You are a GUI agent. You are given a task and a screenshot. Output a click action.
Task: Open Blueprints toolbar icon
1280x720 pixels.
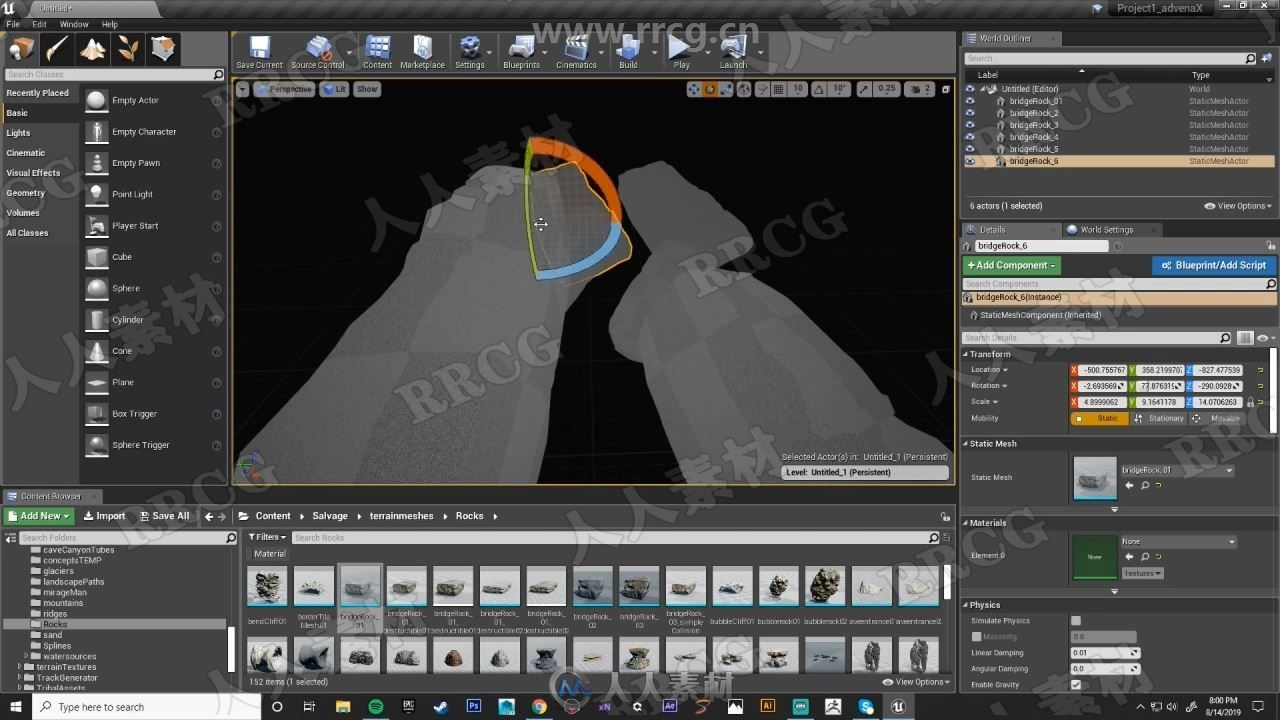[521, 52]
